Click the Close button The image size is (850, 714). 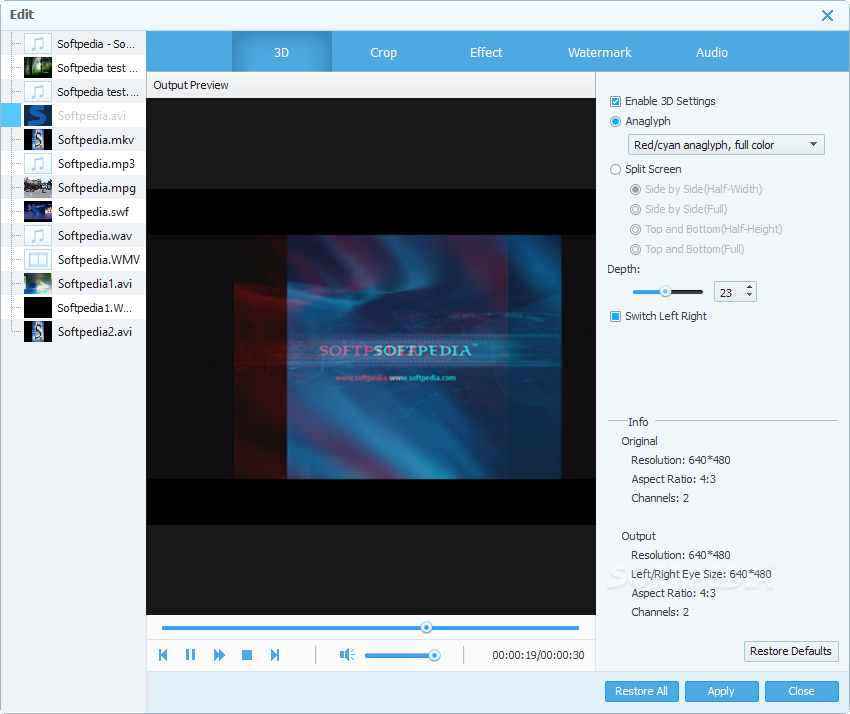tap(801, 691)
